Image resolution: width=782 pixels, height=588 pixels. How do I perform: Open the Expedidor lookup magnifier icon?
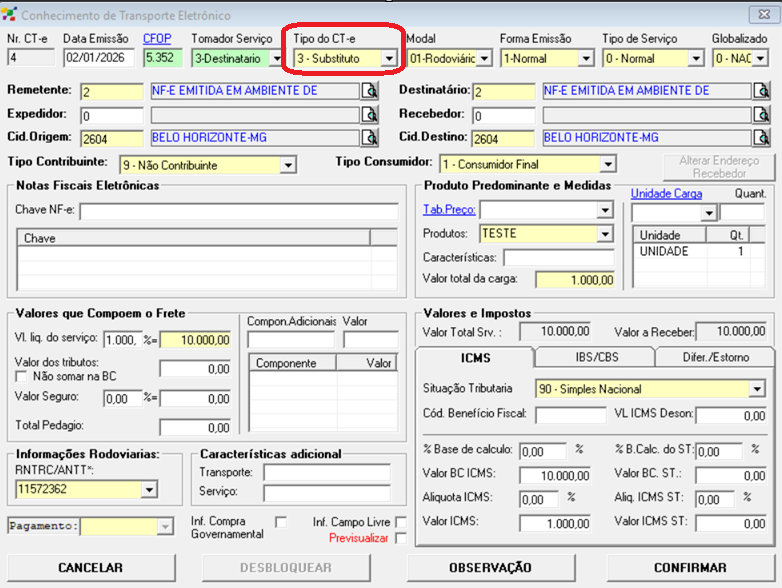click(x=370, y=115)
